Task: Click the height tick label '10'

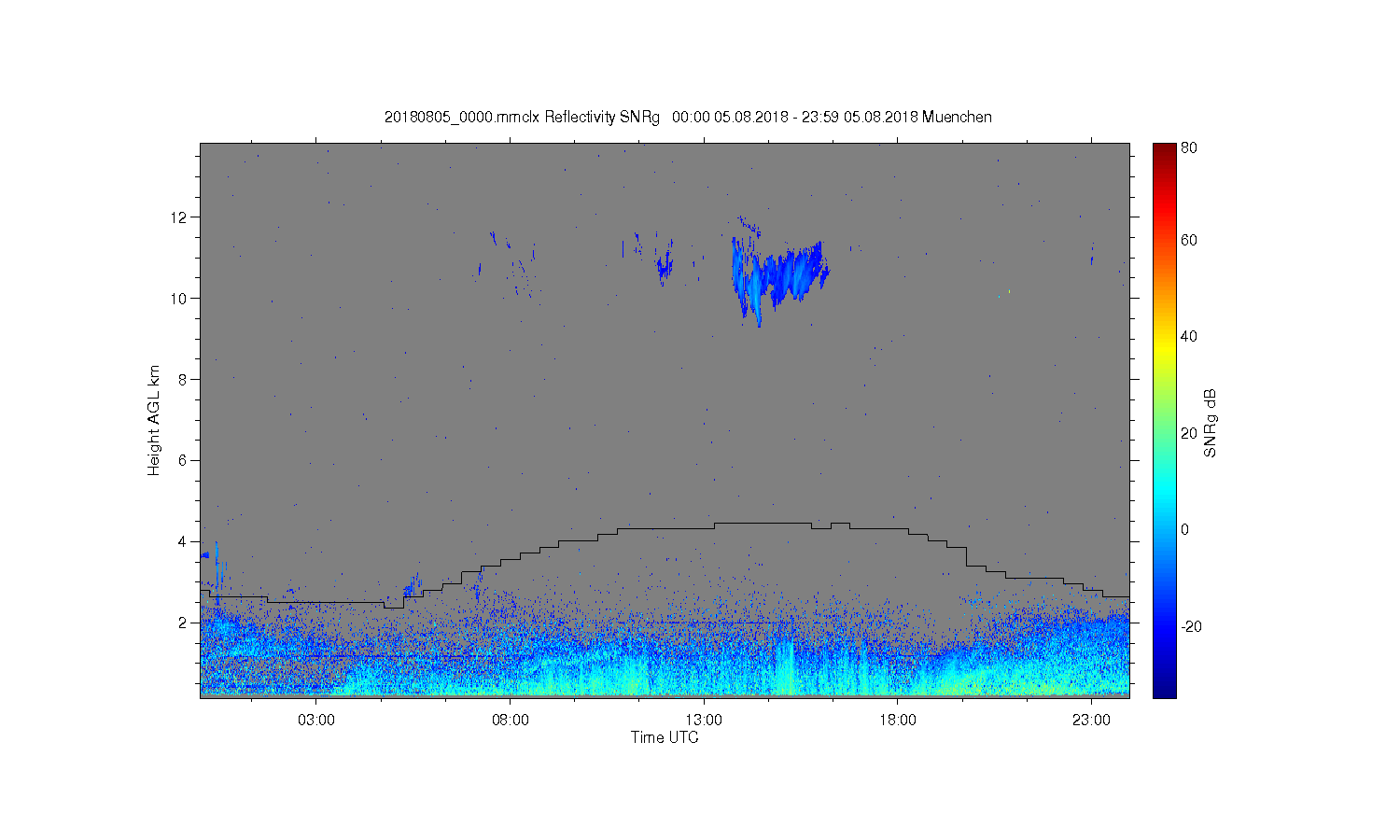Action: click(180, 299)
